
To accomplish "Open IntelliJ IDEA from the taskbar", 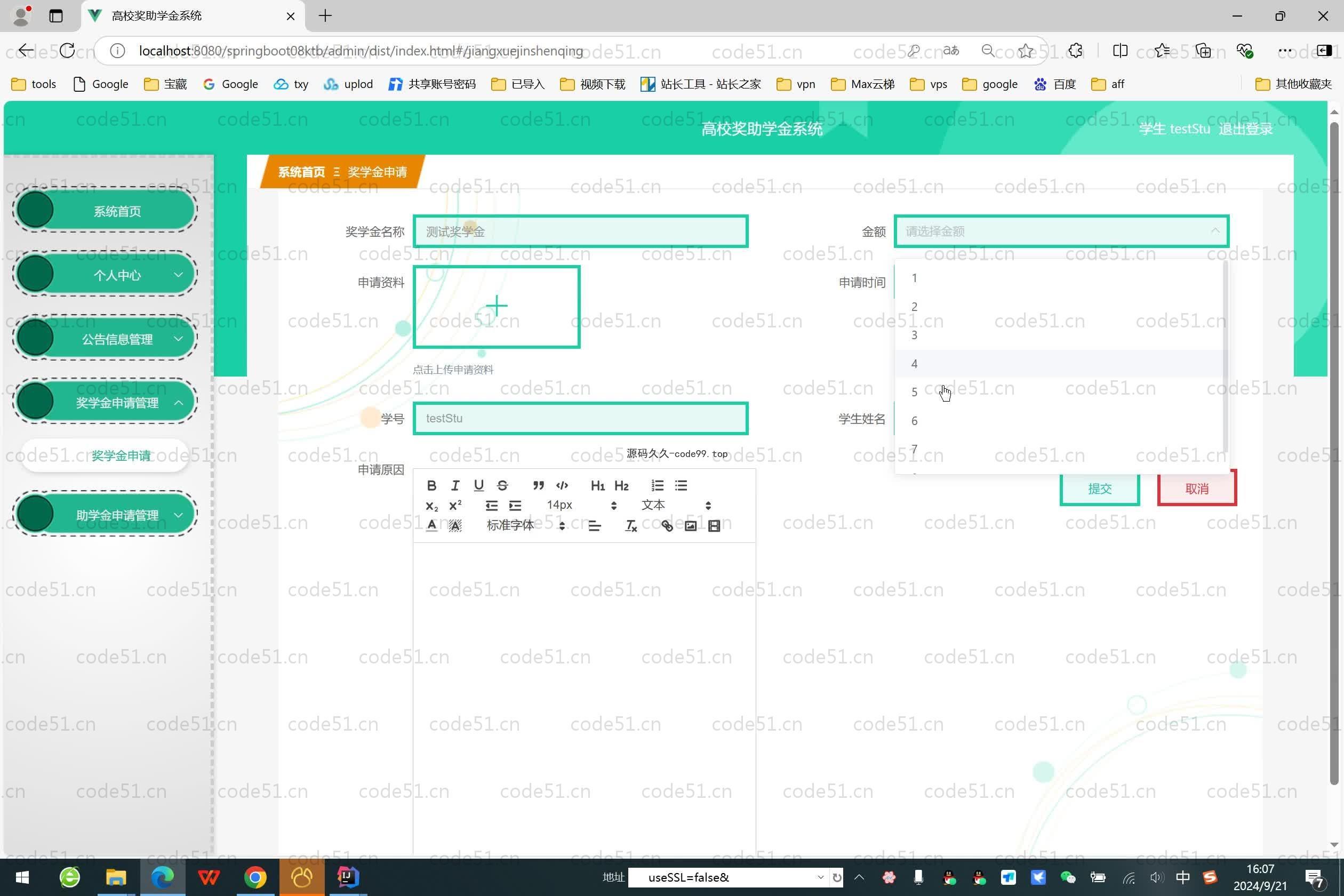I will pos(348,877).
